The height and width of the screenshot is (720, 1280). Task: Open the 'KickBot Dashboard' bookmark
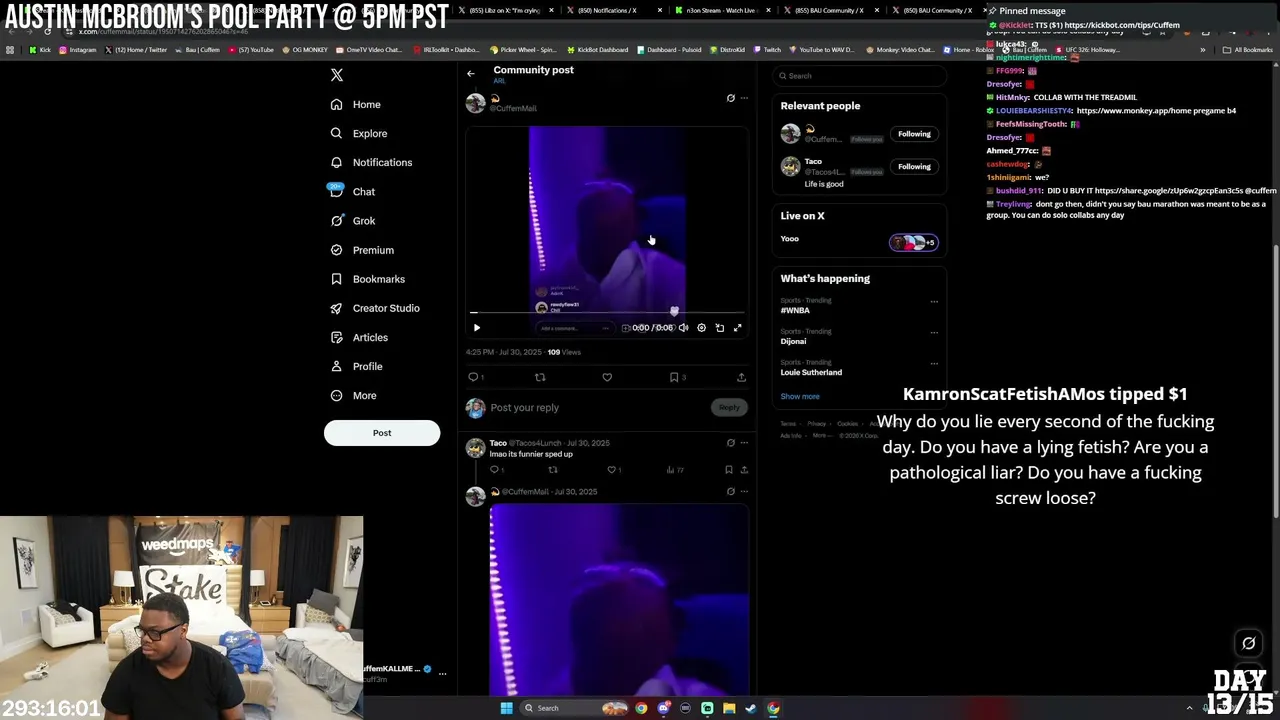pyautogui.click(x=598, y=50)
